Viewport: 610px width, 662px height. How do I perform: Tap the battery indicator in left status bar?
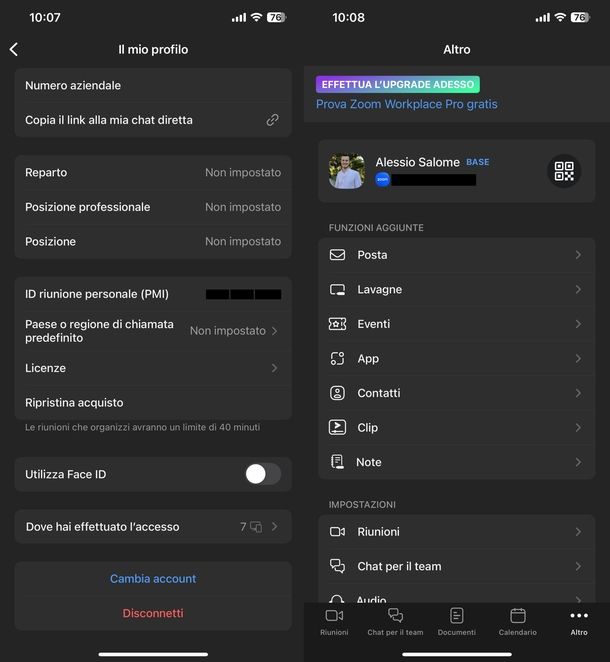point(277,17)
